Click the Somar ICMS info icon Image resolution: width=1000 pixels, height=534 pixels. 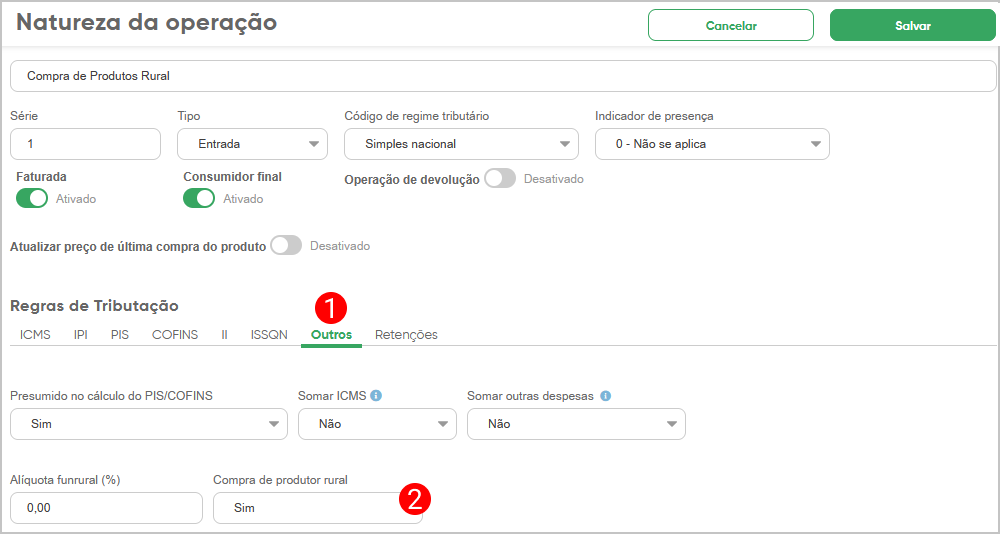(x=376, y=396)
